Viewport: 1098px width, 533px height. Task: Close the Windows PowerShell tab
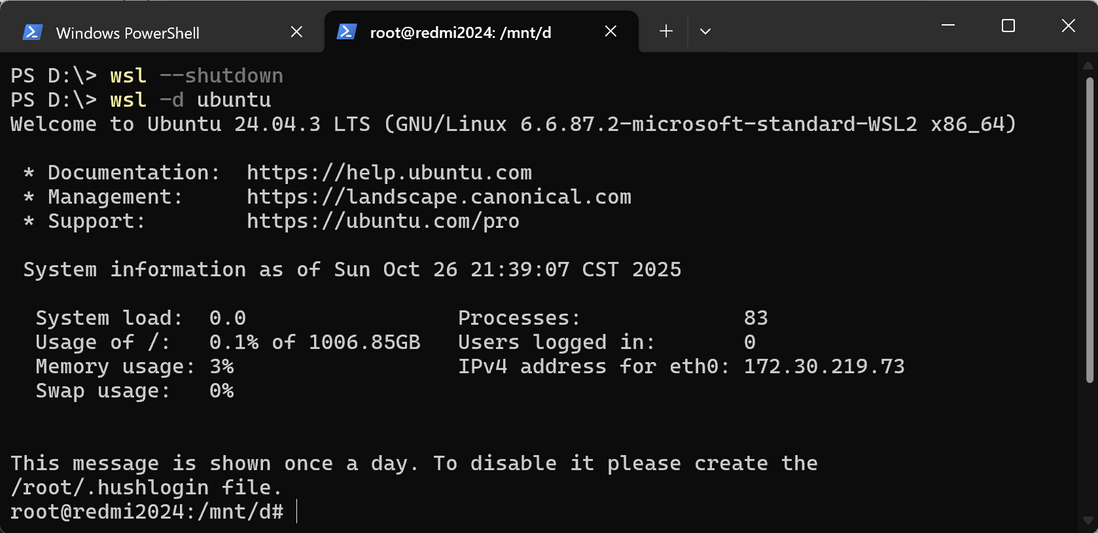tap(296, 32)
